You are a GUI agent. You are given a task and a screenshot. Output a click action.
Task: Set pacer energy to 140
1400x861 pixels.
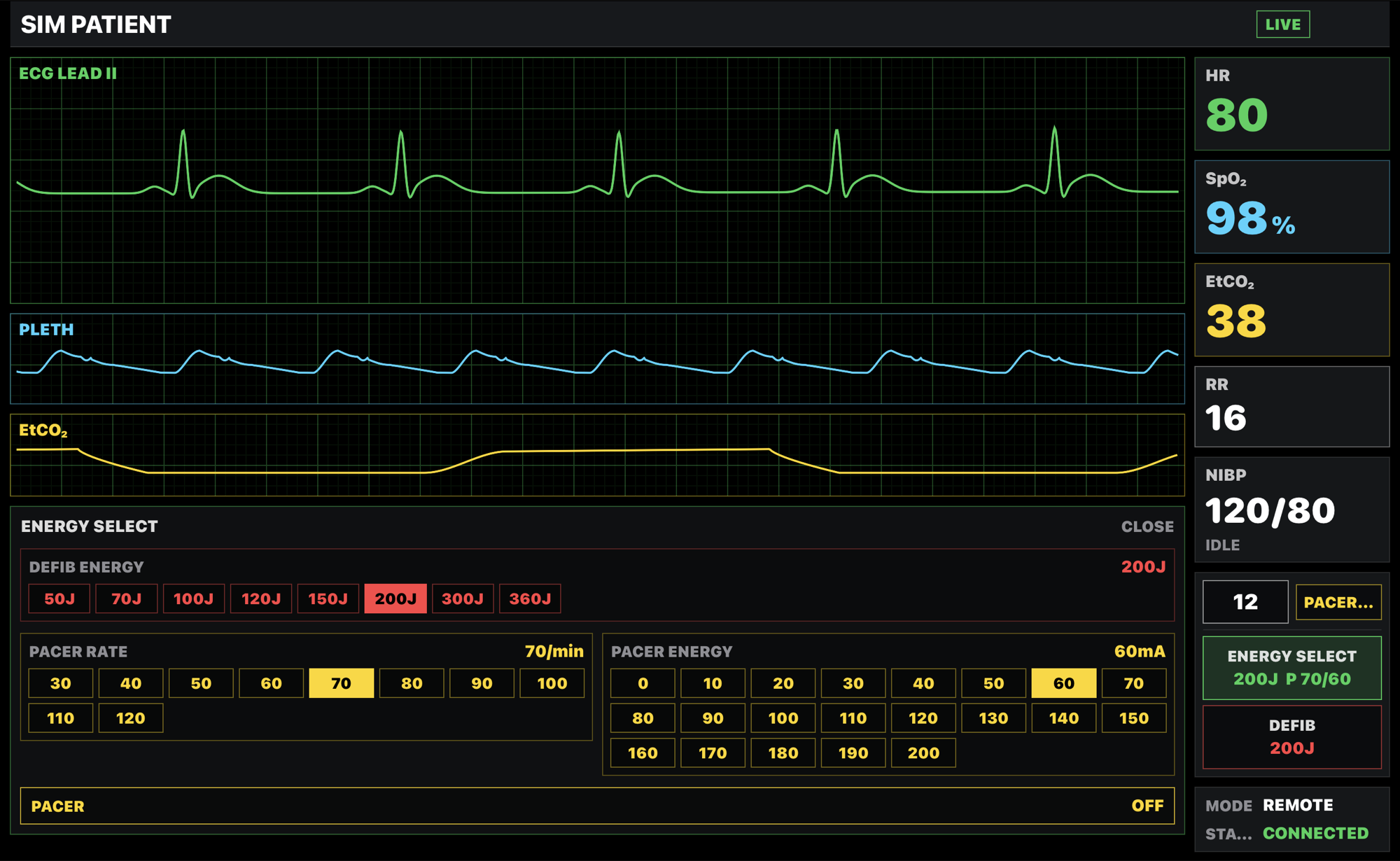(x=1064, y=718)
